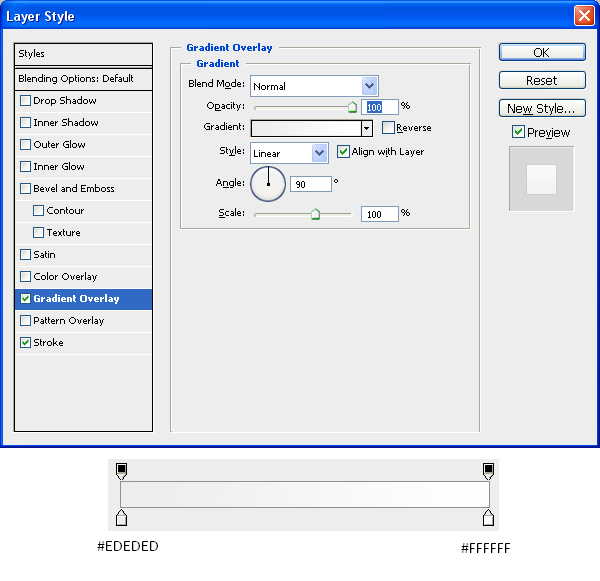This screenshot has height=581, width=600.
Task: Turn on the Inner Glow checkbox
Action: [x=25, y=166]
